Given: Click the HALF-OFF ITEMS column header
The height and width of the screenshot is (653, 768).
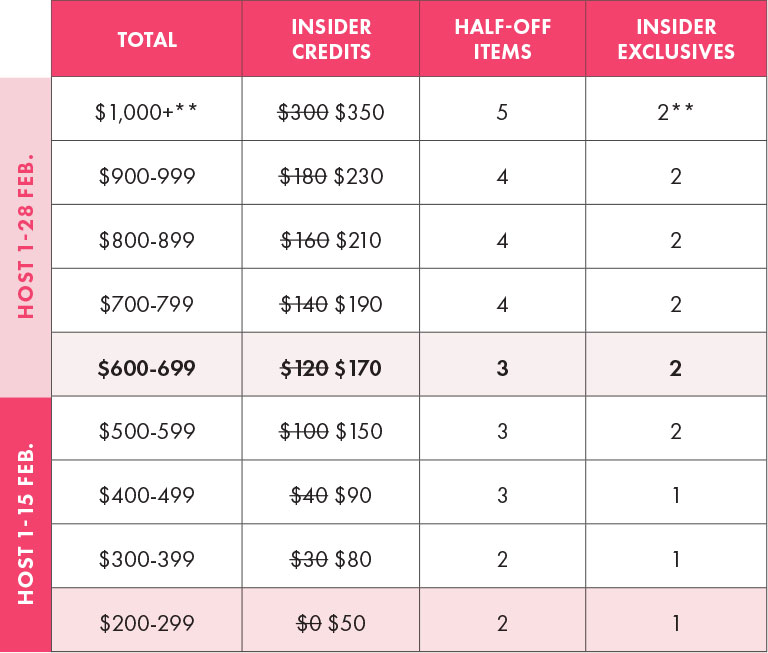Looking at the screenshot, I should pyautogui.click(x=503, y=39).
